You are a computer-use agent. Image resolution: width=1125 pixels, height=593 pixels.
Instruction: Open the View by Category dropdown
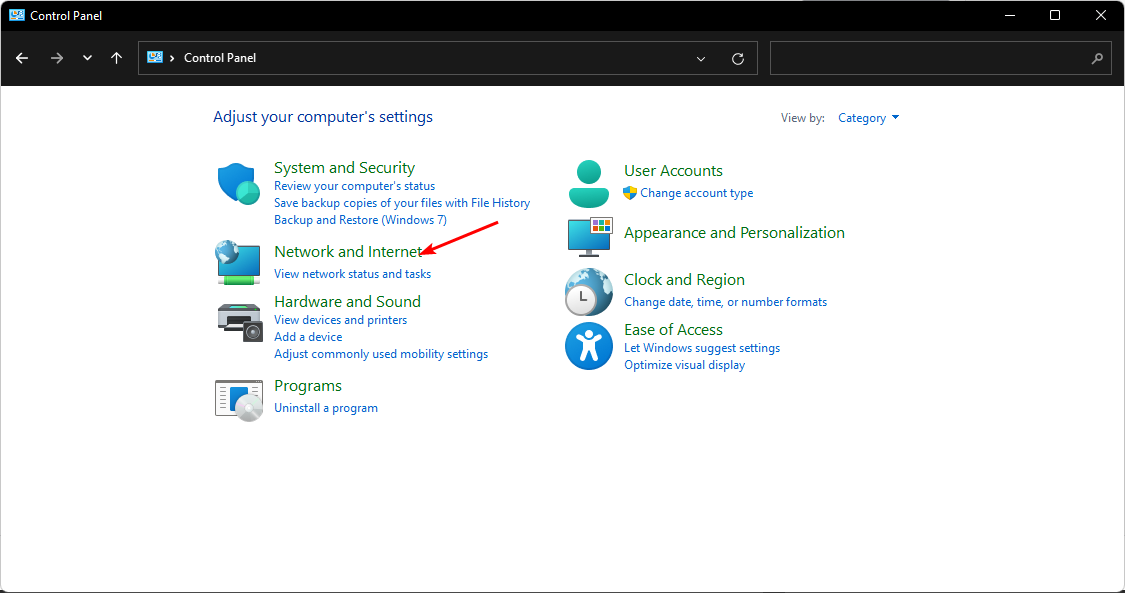coord(868,117)
